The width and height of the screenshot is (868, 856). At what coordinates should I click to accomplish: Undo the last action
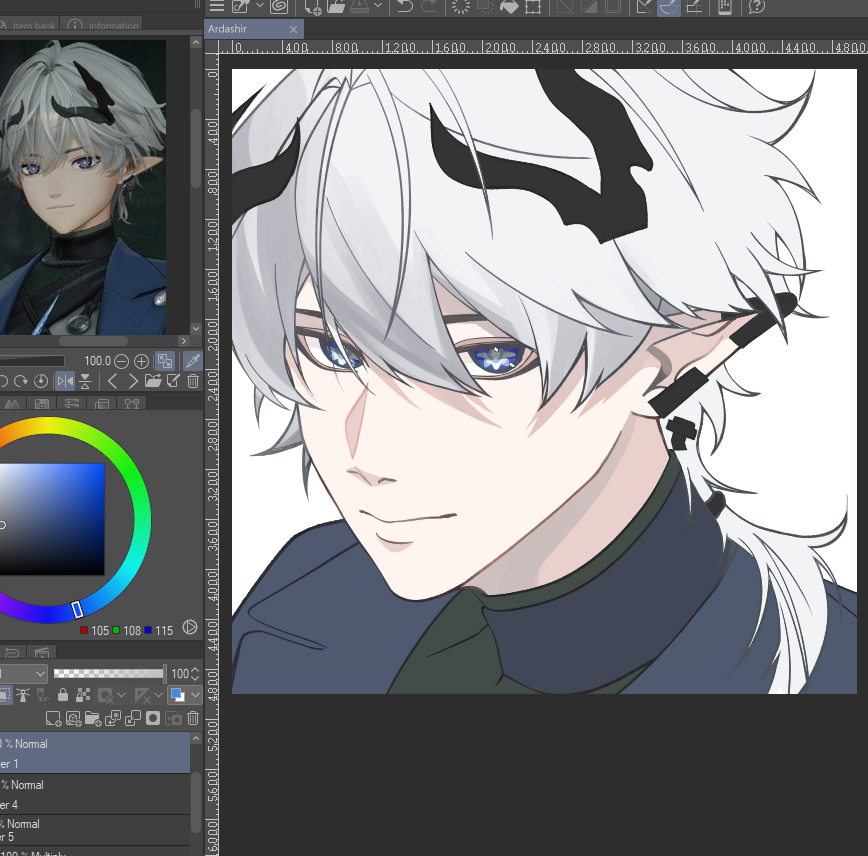point(405,6)
